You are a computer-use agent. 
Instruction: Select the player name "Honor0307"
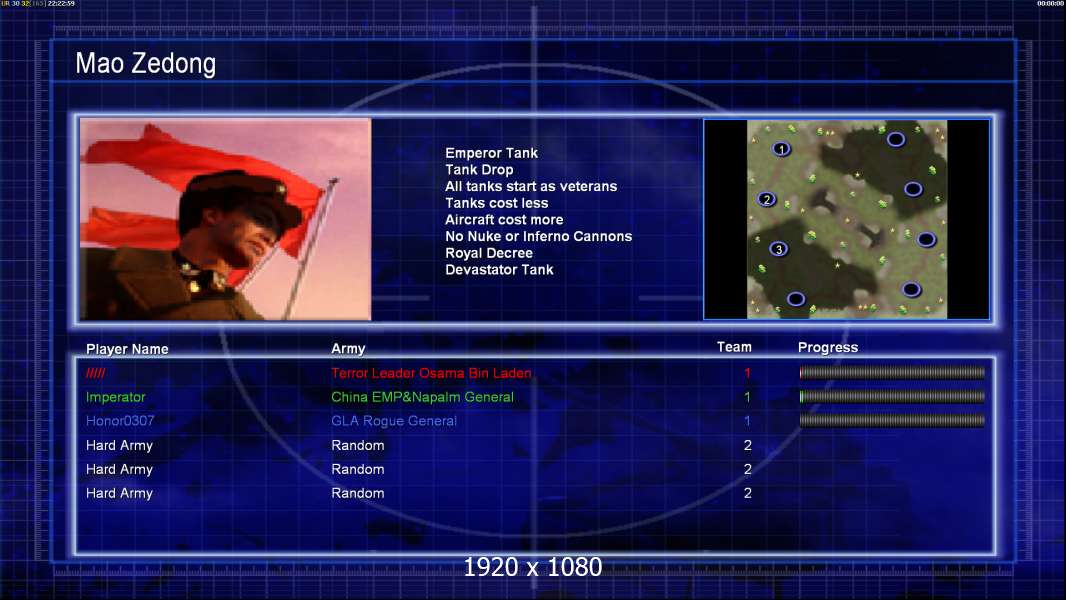click(120, 421)
